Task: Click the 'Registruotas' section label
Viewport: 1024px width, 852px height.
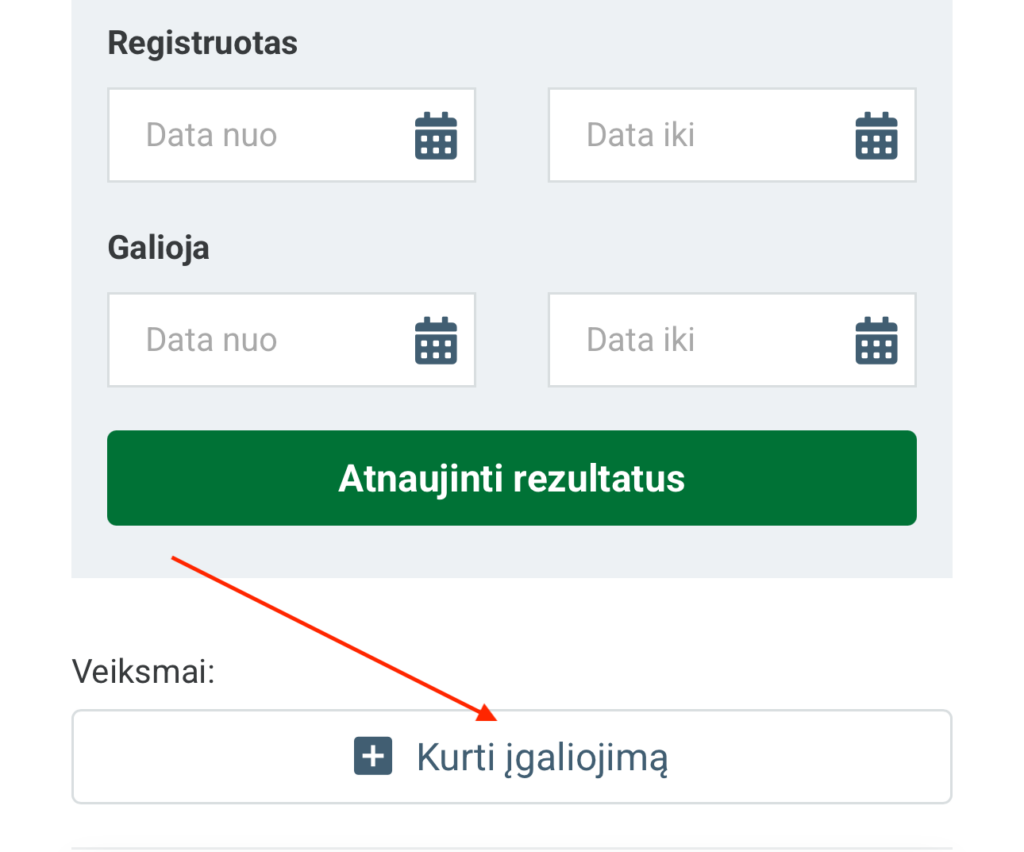Action: click(x=202, y=44)
